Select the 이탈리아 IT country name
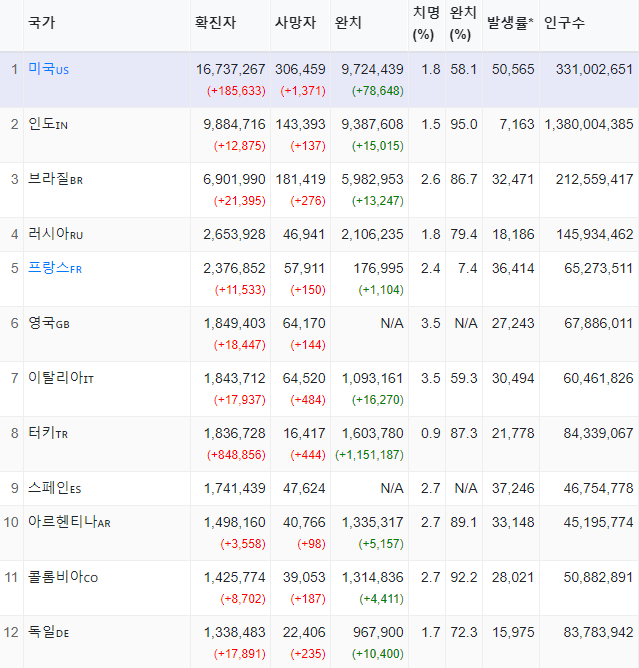This screenshot has height=668, width=639. [x=61, y=378]
